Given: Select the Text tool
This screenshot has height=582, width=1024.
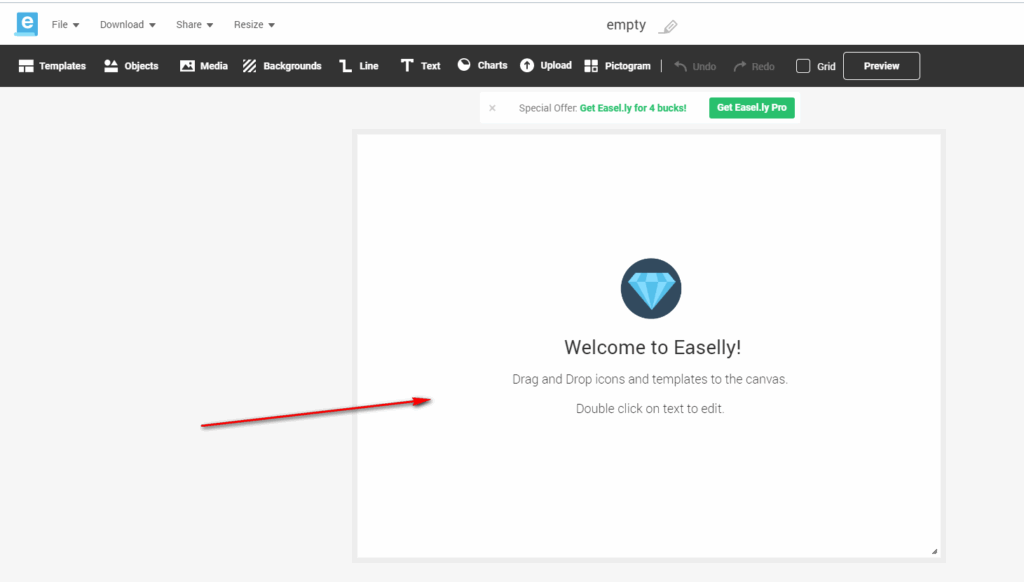Looking at the screenshot, I should coord(420,66).
